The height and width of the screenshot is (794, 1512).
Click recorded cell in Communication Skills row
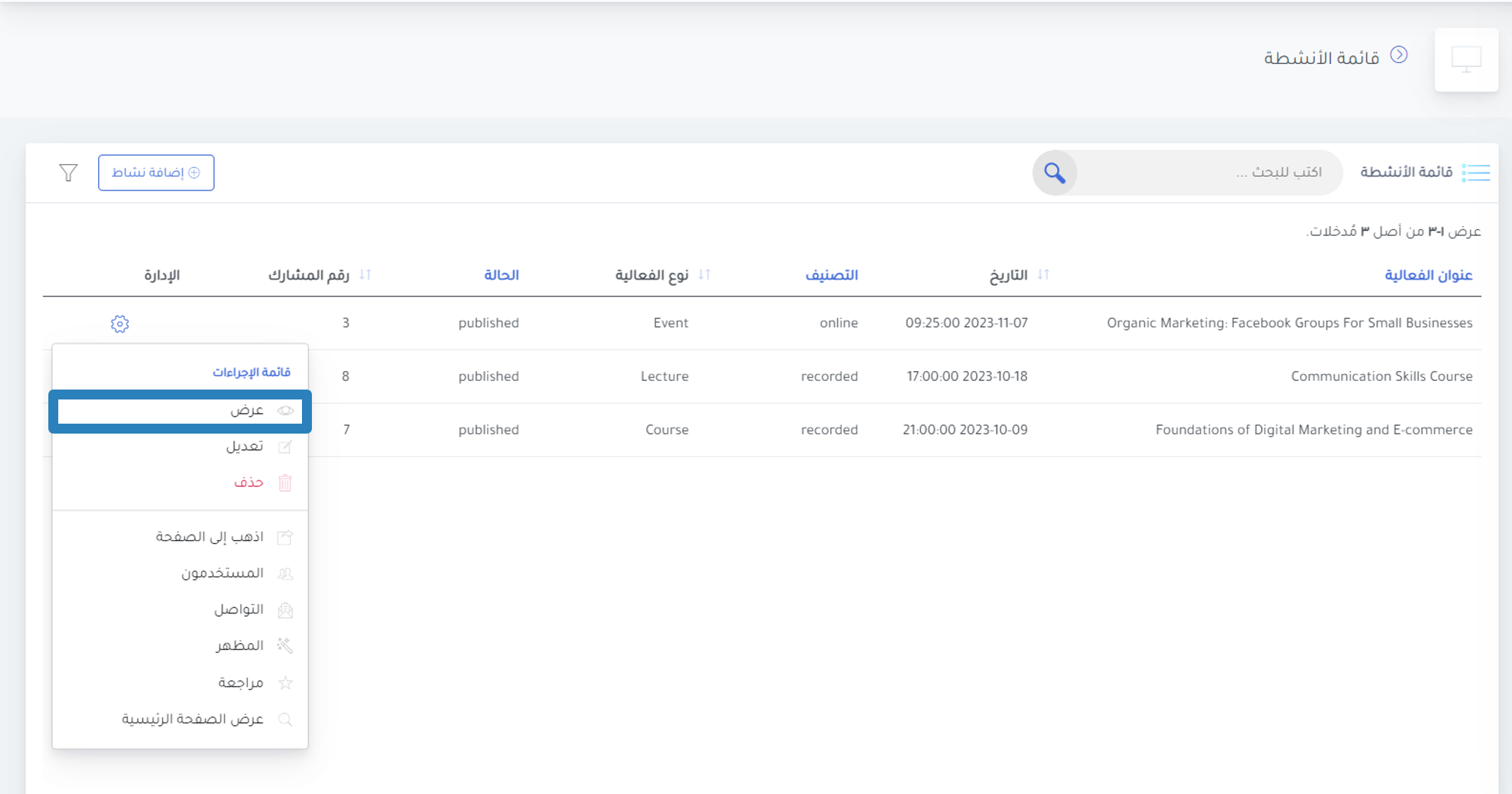tap(829, 377)
